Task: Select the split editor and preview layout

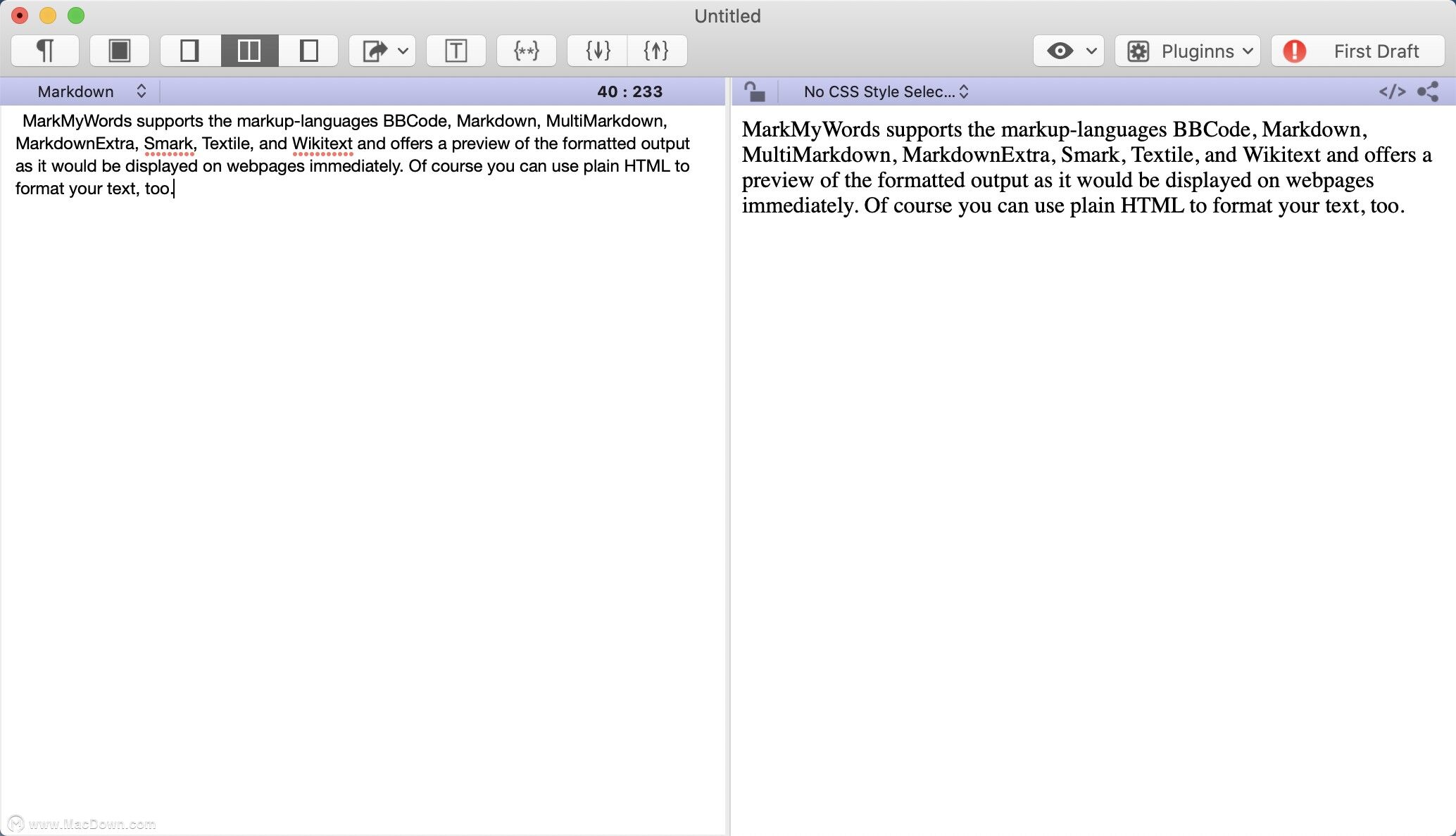Action: click(249, 51)
